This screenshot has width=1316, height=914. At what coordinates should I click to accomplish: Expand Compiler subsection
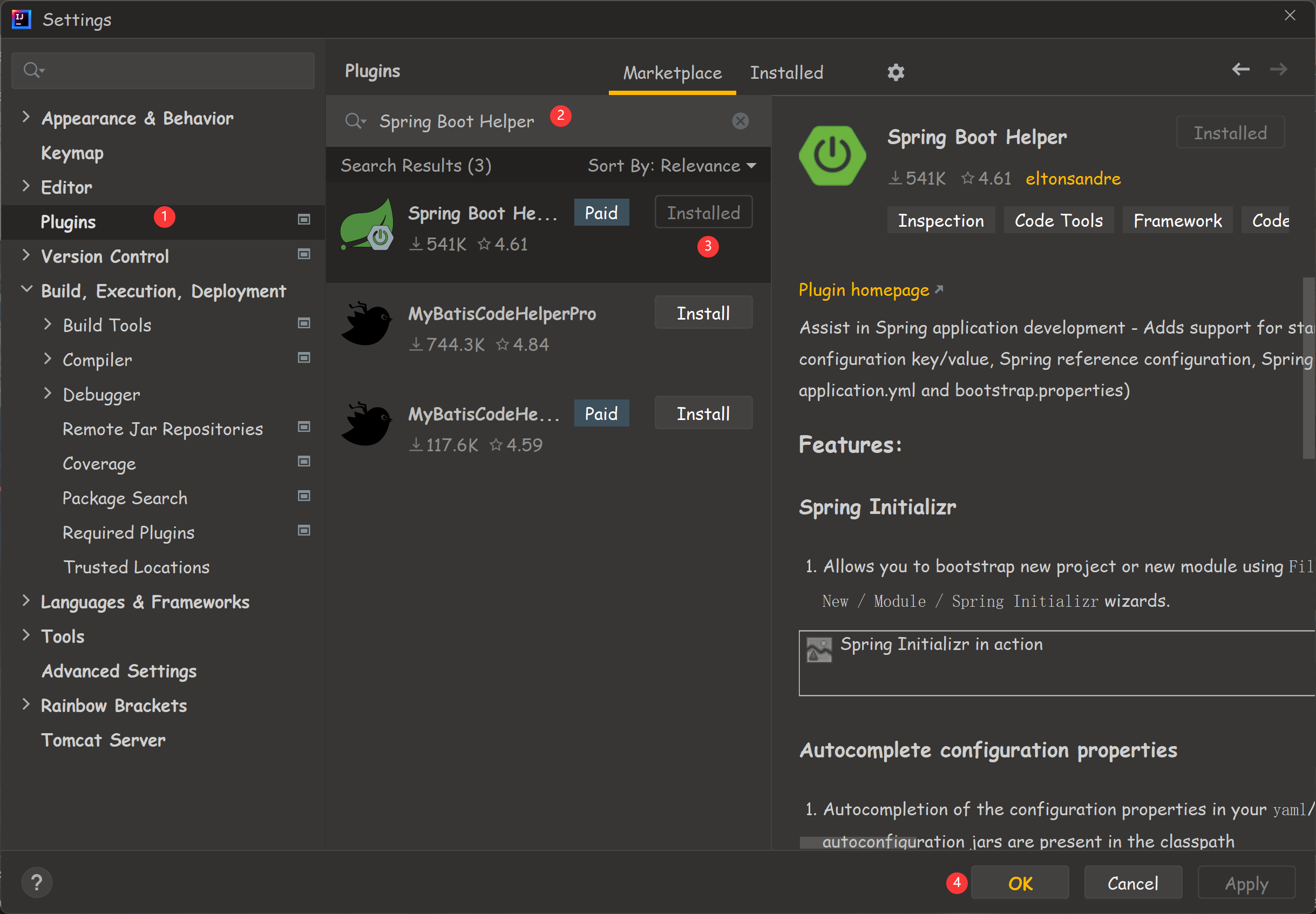[48, 358]
